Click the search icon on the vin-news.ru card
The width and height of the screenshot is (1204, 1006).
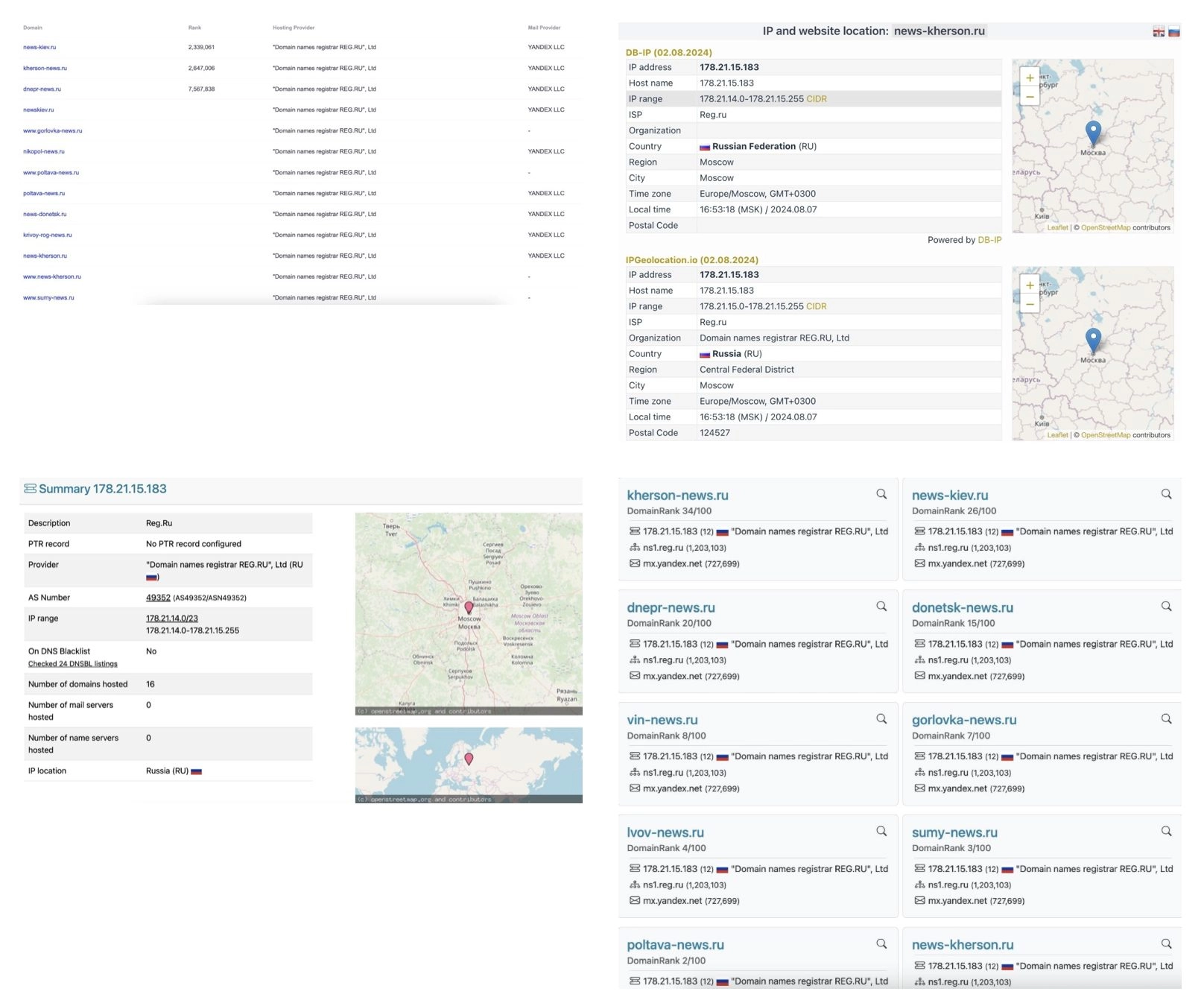881,719
